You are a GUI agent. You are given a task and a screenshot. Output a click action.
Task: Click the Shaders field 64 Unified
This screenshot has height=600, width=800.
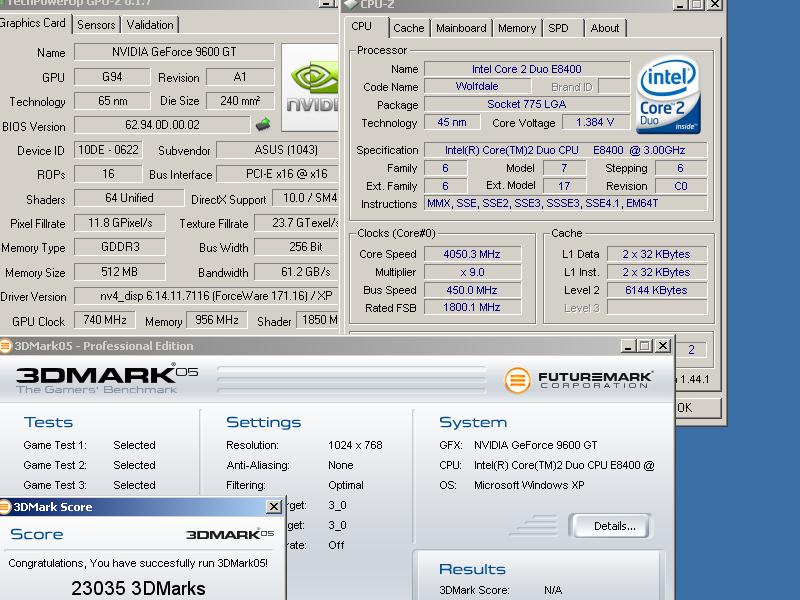[129, 198]
